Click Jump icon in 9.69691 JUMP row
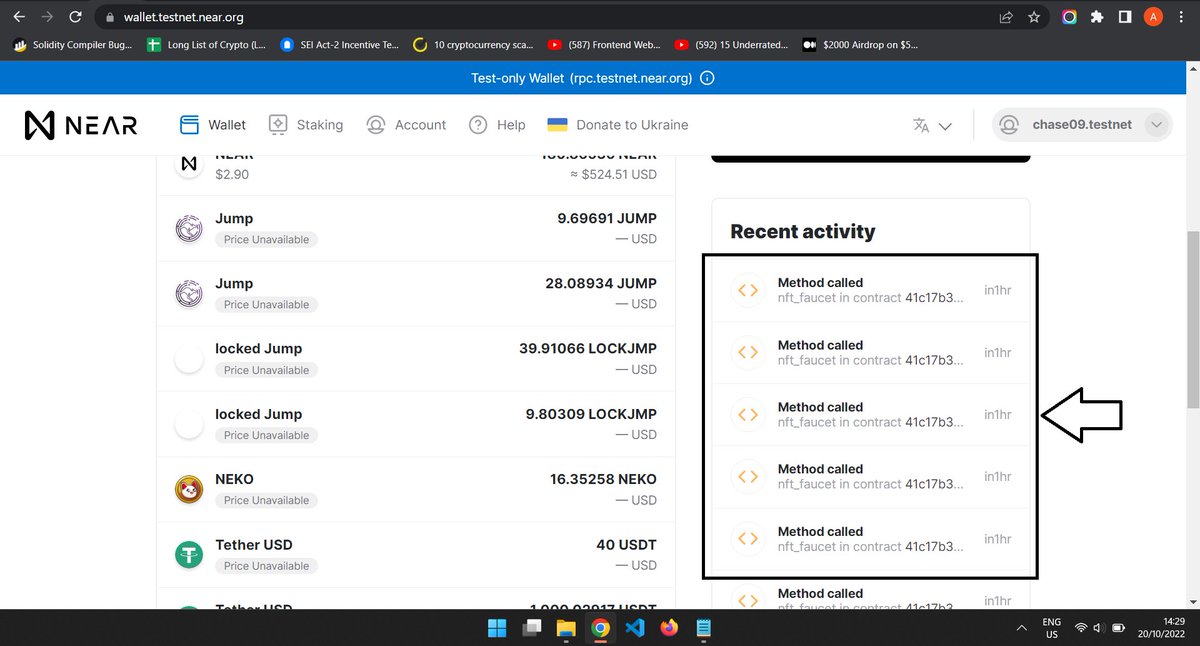 click(190, 229)
